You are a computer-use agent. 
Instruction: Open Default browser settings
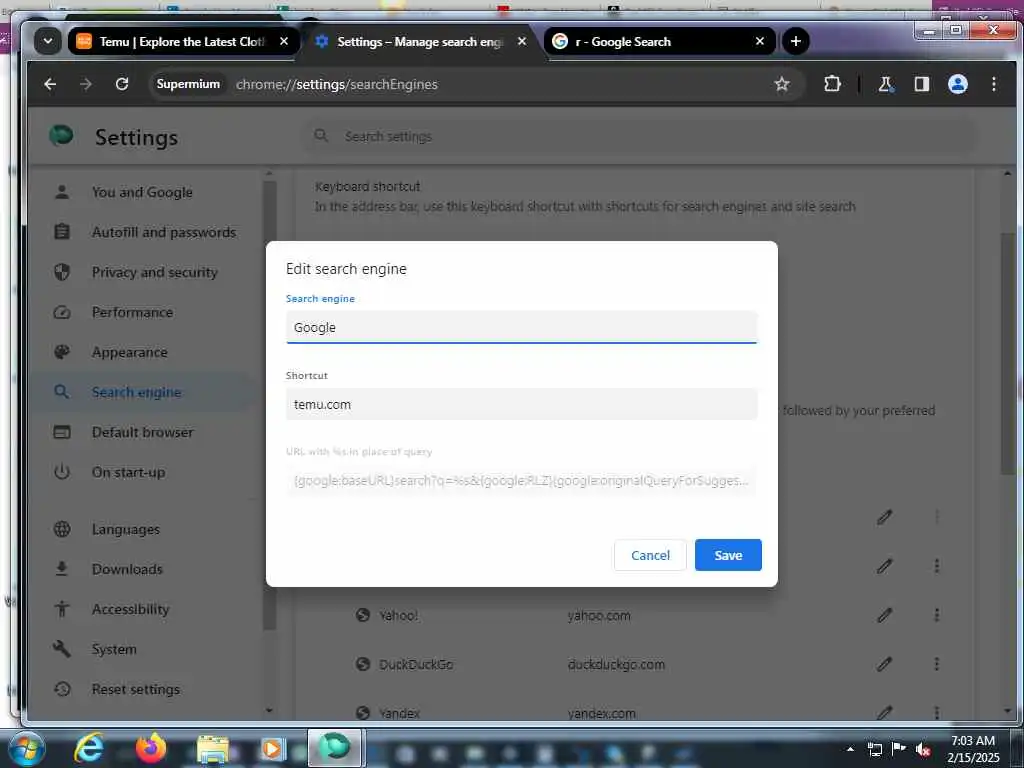tap(142, 432)
